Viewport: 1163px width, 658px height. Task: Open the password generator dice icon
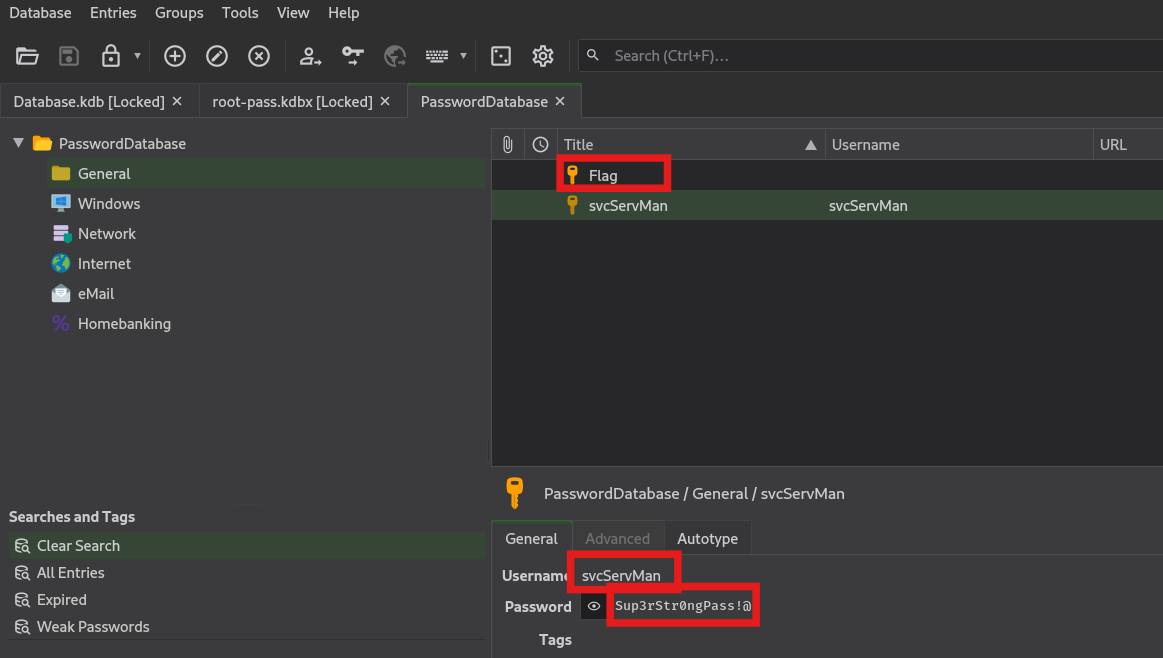click(501, 56)
